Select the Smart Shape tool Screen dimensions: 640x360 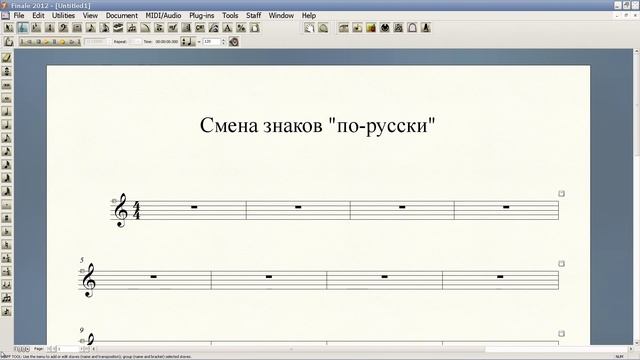(145, 28)
